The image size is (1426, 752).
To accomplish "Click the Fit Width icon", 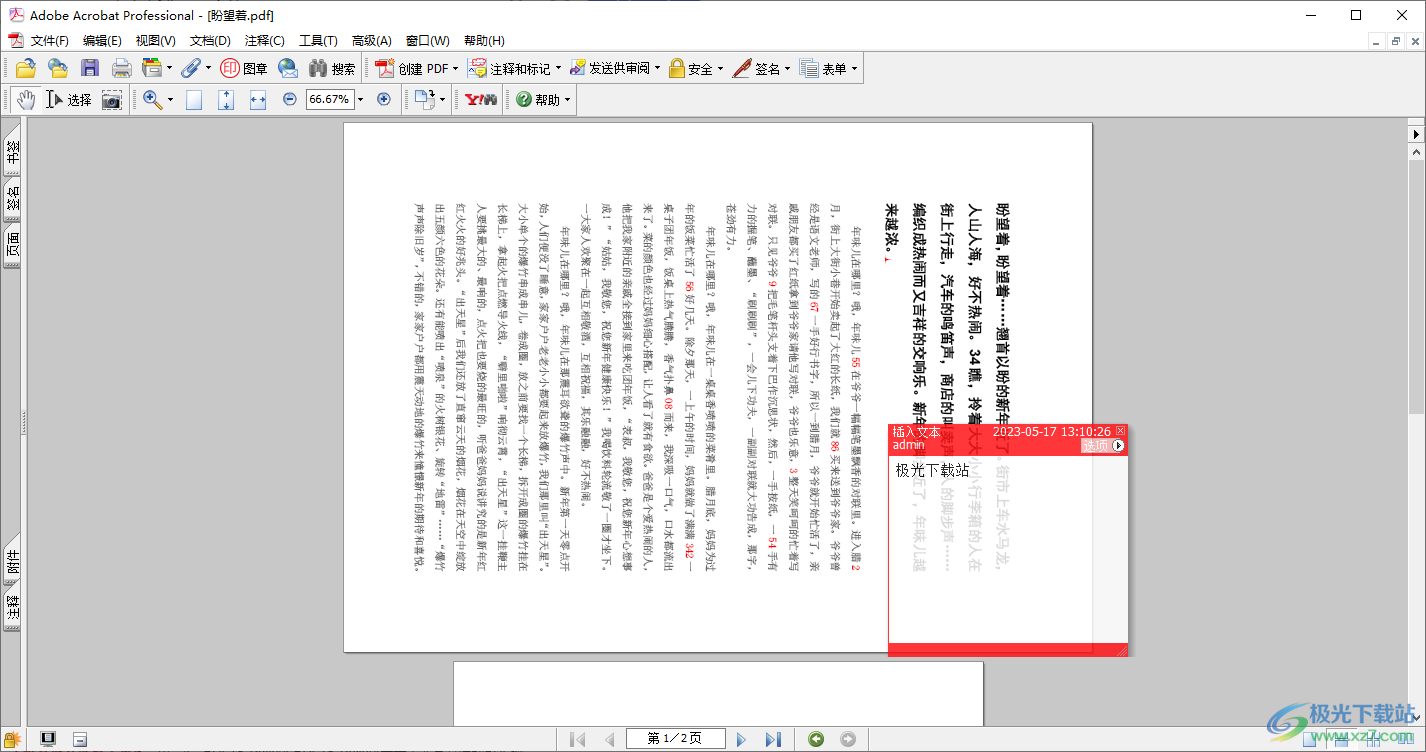I will [x=257, y=100].
